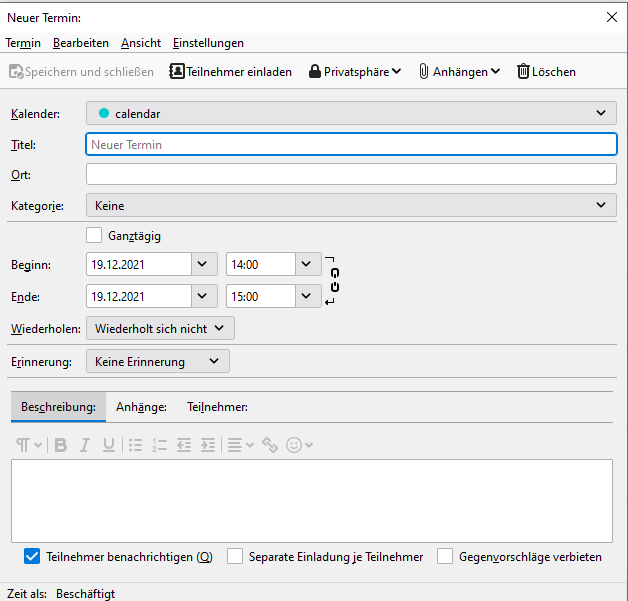Toggle the chain link between start and end dates
Viewport: 628px width, 601px height.
pos(335,280)
